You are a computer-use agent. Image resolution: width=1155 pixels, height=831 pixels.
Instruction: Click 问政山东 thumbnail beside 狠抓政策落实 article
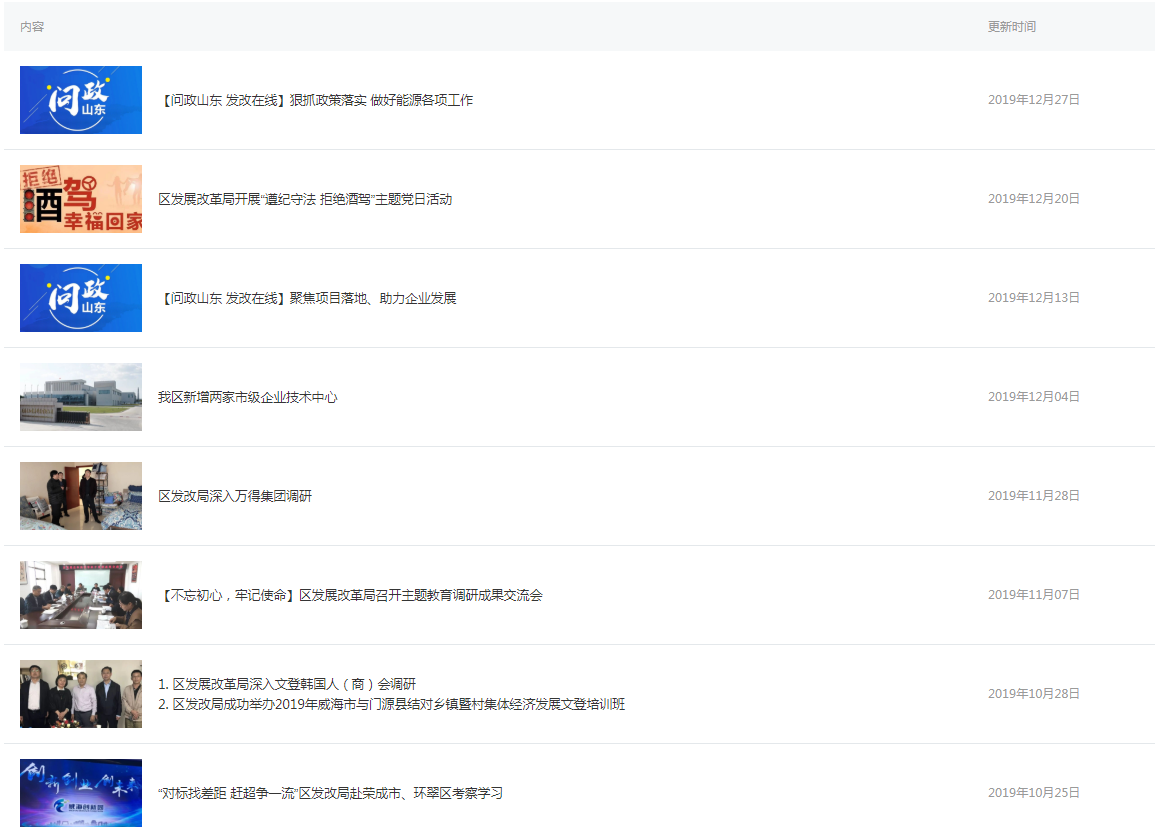[81, 100]
